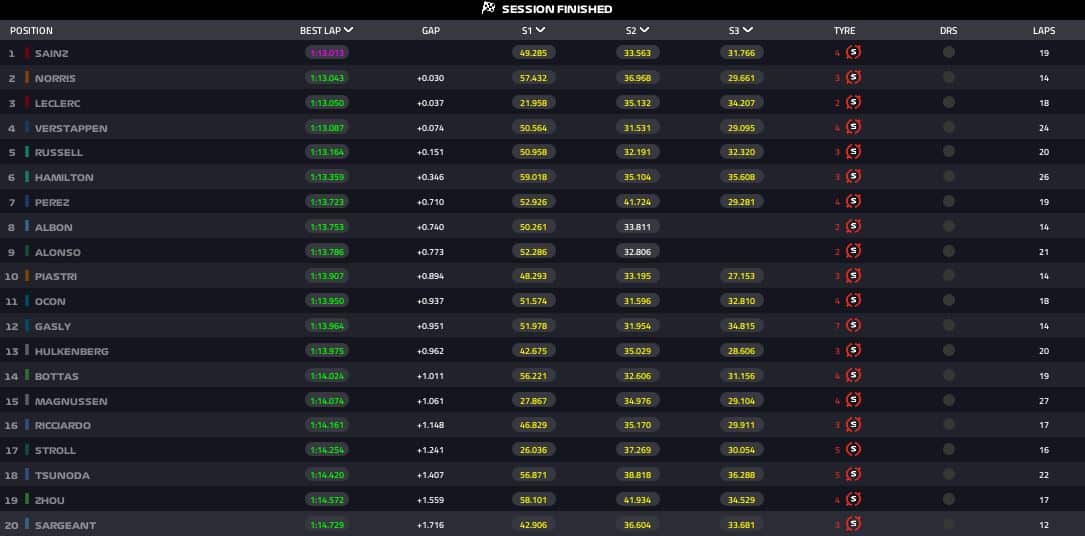Click the Gap column header
1085x536 pixels.
tap(430, 30)
